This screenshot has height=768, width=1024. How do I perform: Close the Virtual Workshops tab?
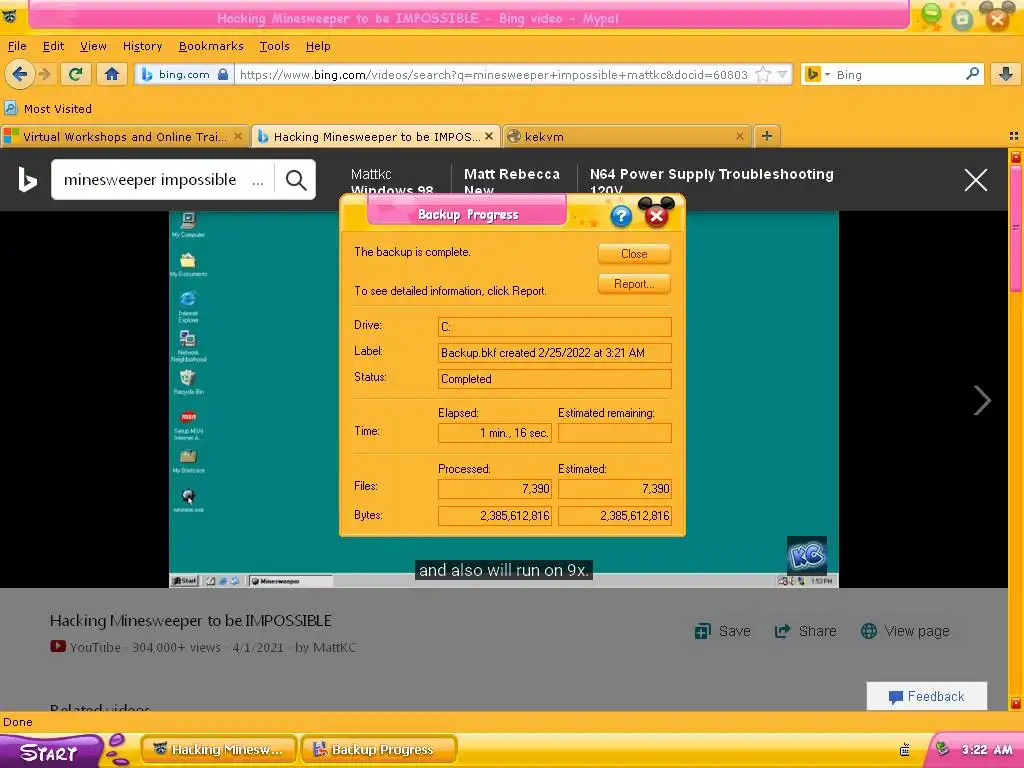238,136
